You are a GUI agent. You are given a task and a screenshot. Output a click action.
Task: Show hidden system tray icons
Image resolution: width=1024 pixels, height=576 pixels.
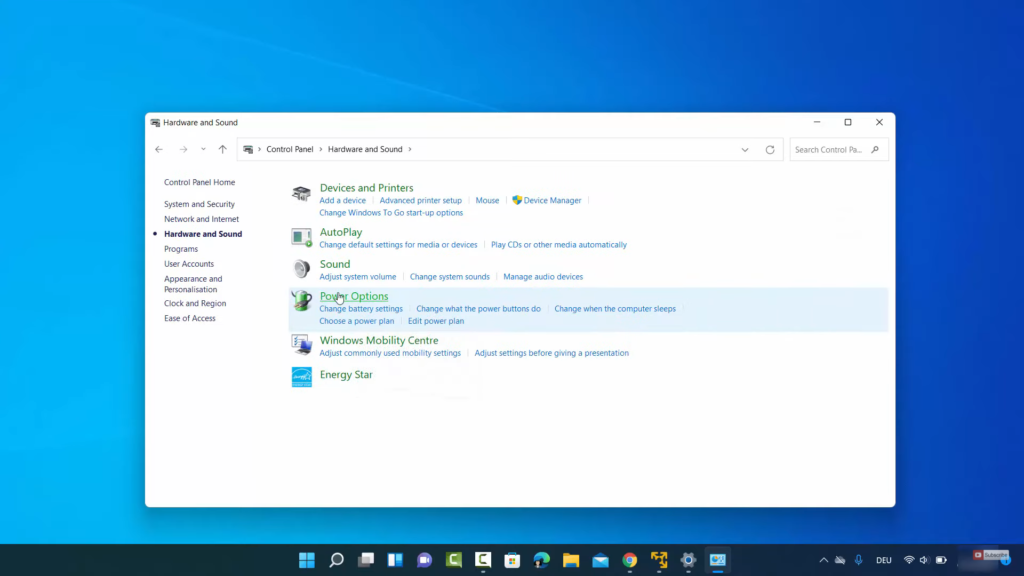coord(823,560)
